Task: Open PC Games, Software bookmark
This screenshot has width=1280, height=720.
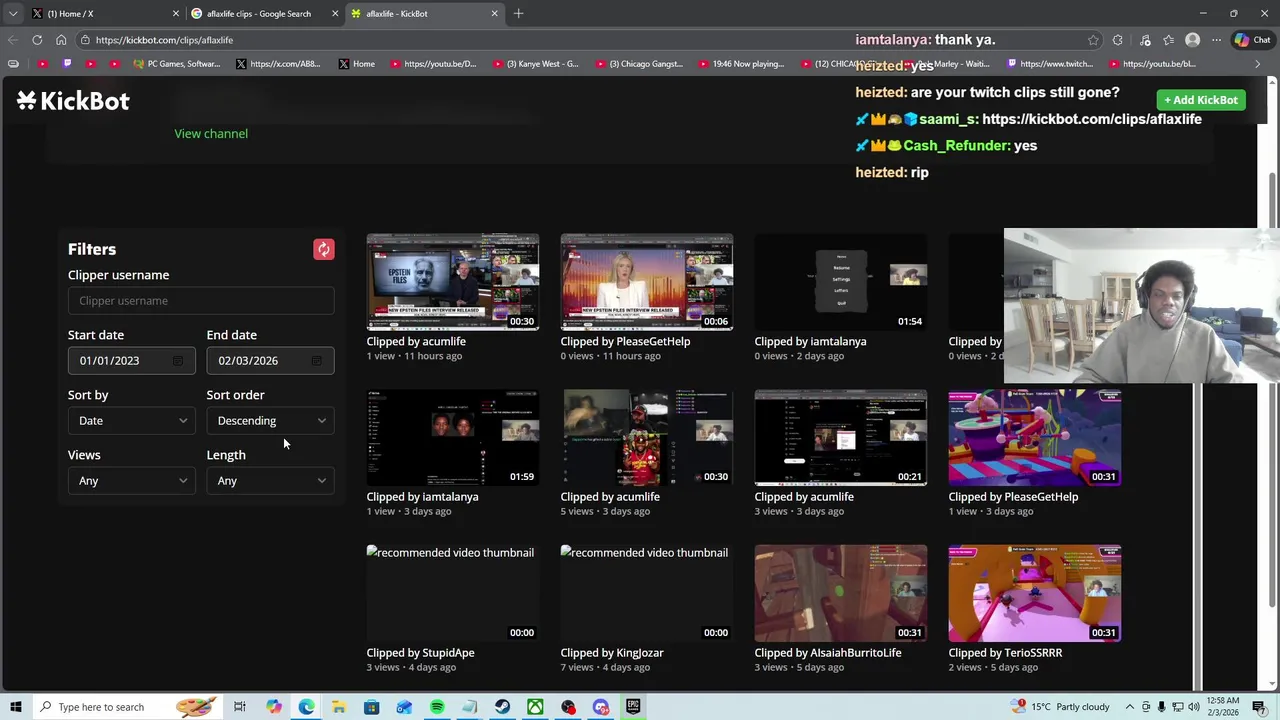Action: pos(175,64)
